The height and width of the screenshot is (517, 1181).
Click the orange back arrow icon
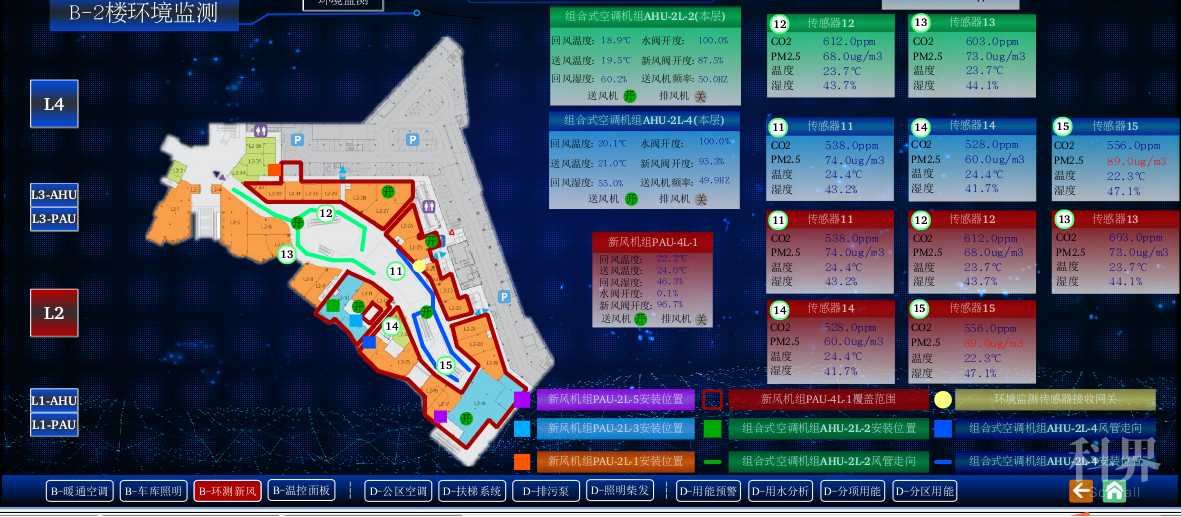pyautogui.click(x=1081, y=491)
